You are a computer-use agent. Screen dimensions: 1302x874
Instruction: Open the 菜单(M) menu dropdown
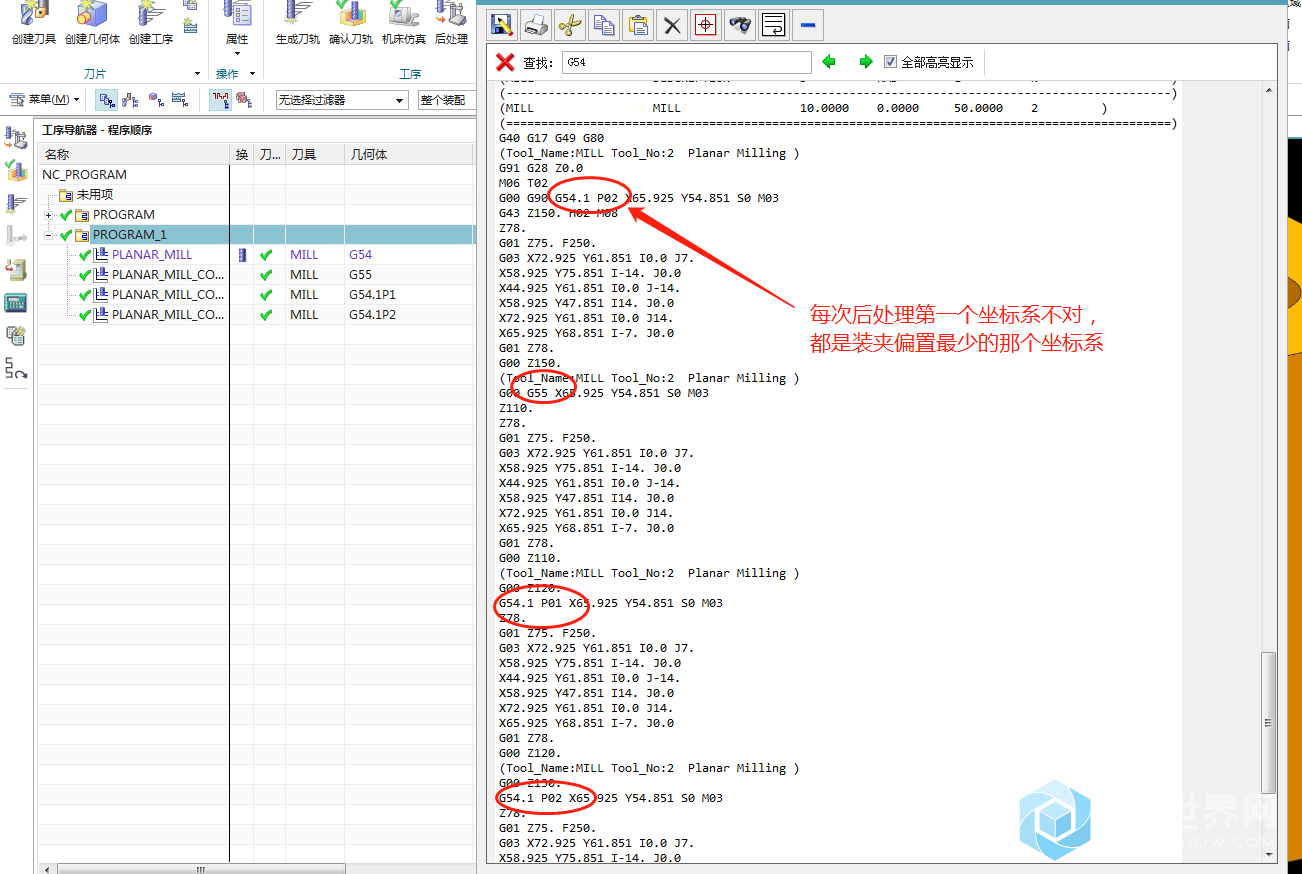pos(45,99)
